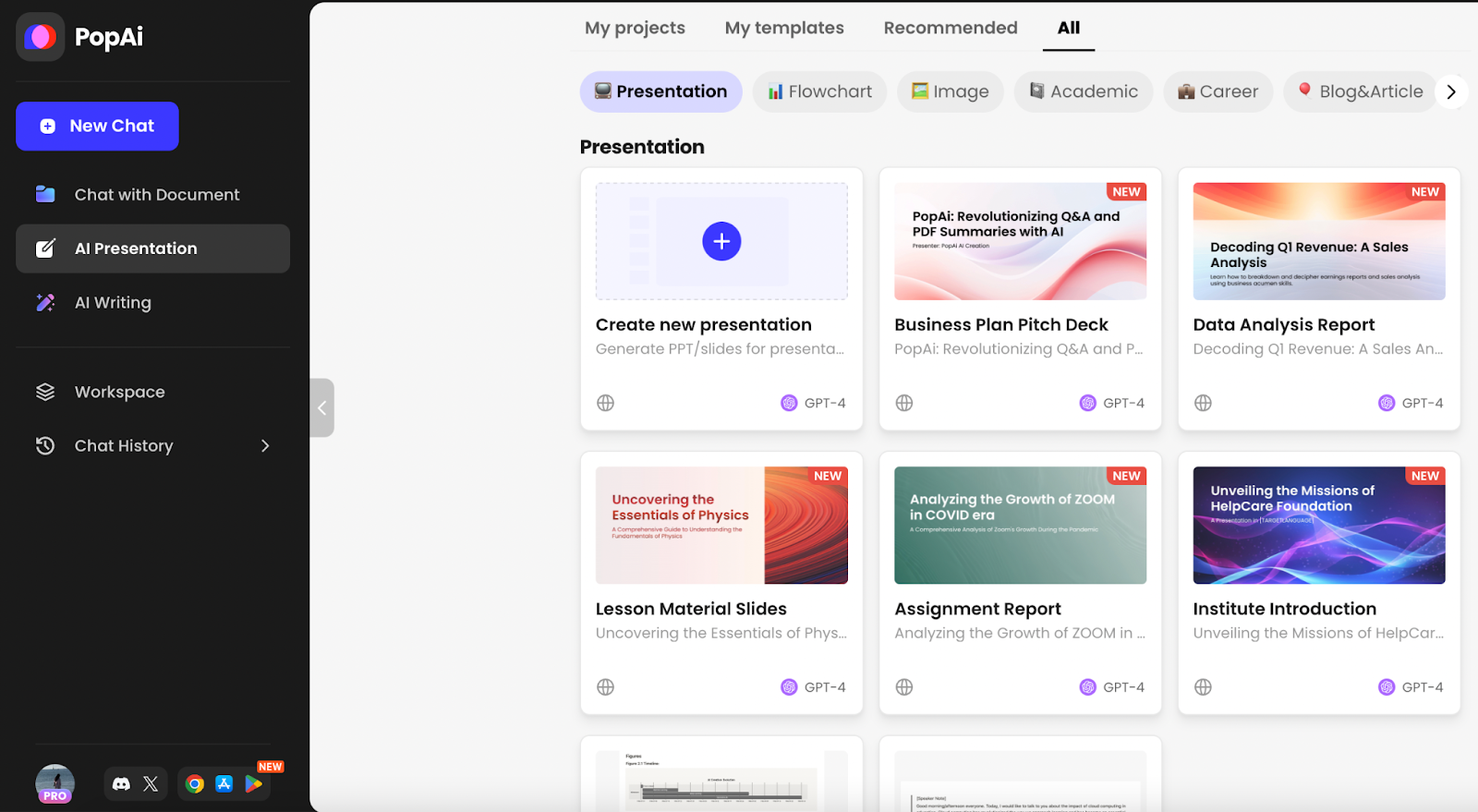The width and height of the screenshot is (1478, 812).
Task: Open the Workspace section
Action: (x=152, y=392)
